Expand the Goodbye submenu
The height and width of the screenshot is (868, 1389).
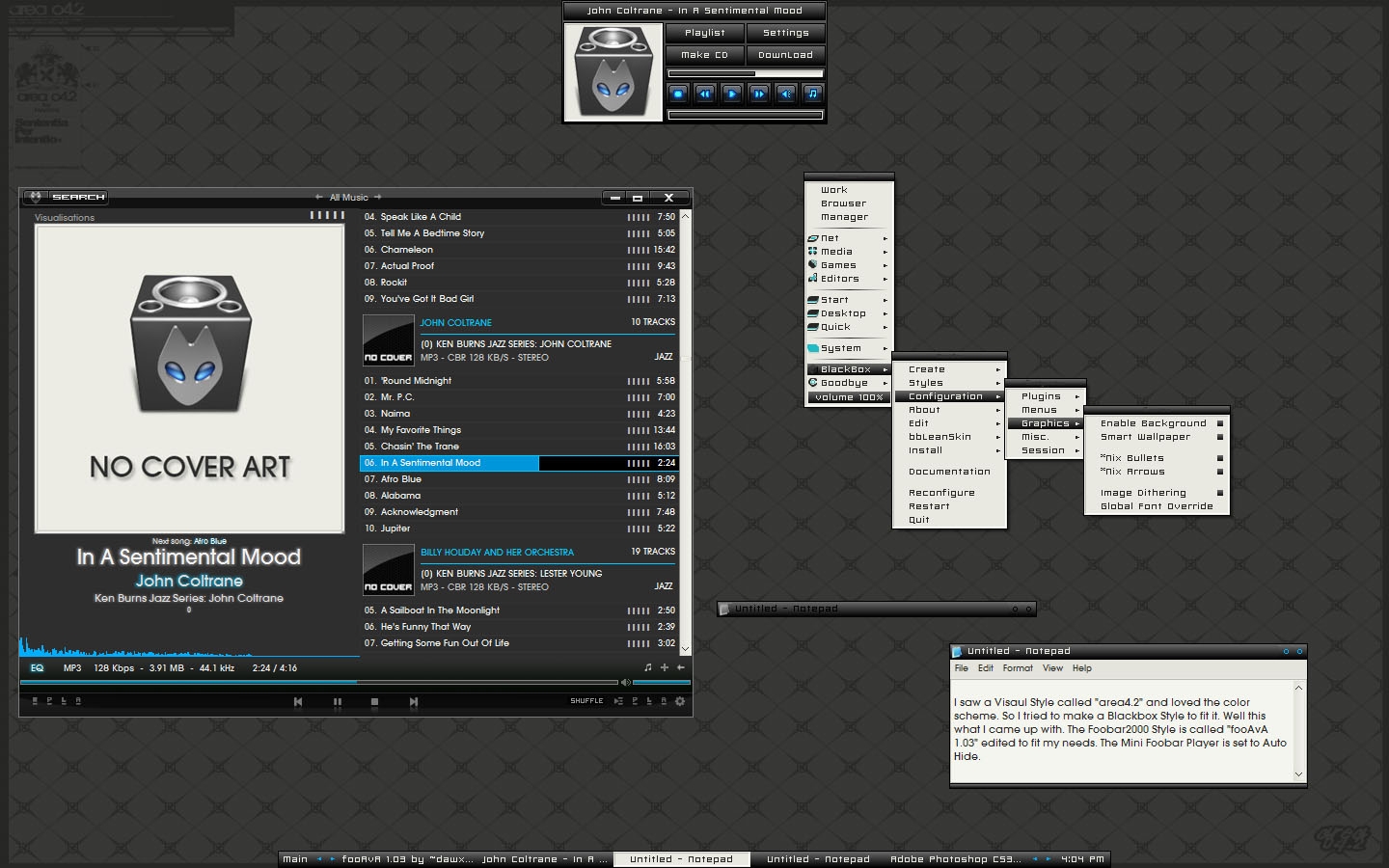[x=849, y=383]
